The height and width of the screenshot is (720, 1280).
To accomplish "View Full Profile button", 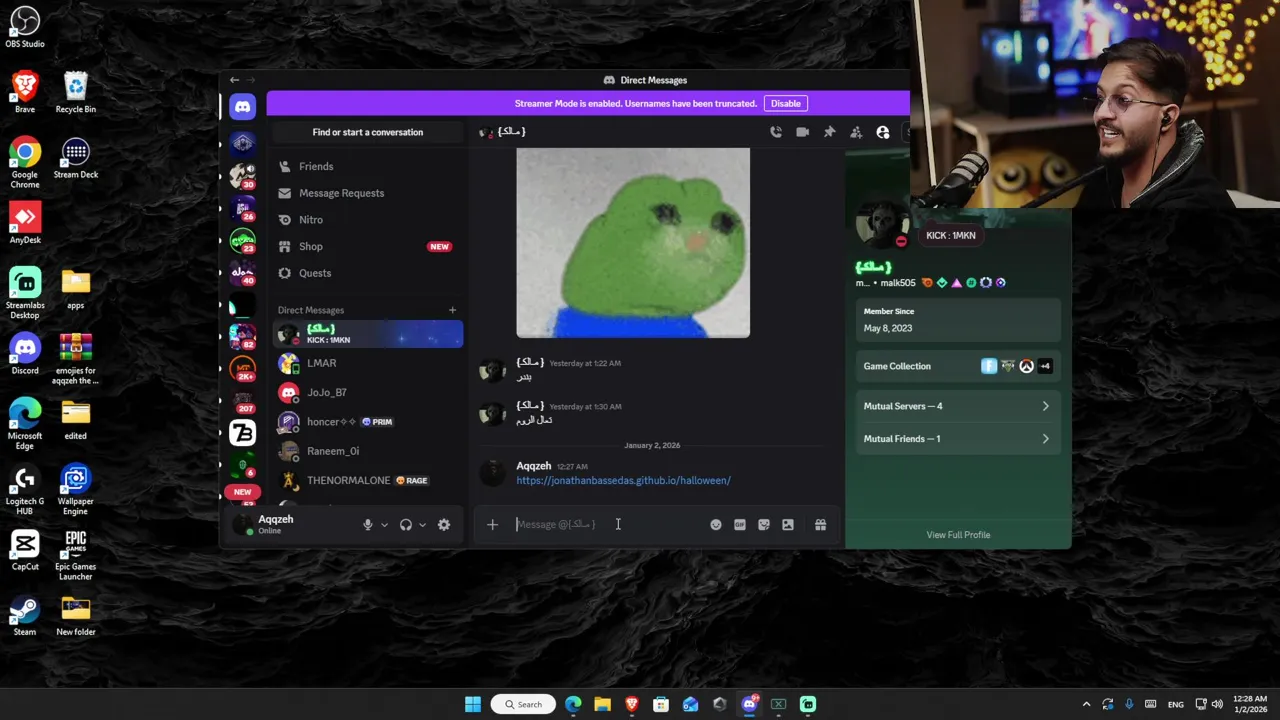I will 958,535.
